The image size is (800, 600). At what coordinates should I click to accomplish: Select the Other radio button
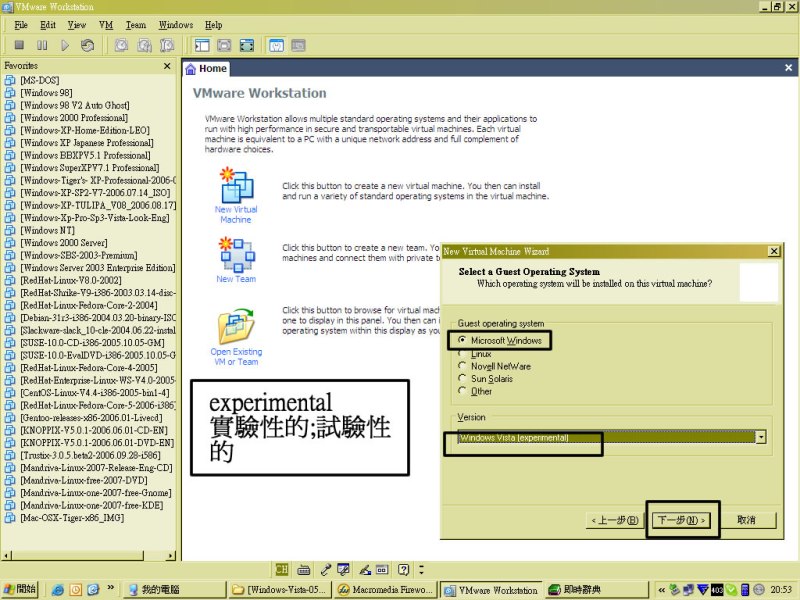[x=462, y=391]
